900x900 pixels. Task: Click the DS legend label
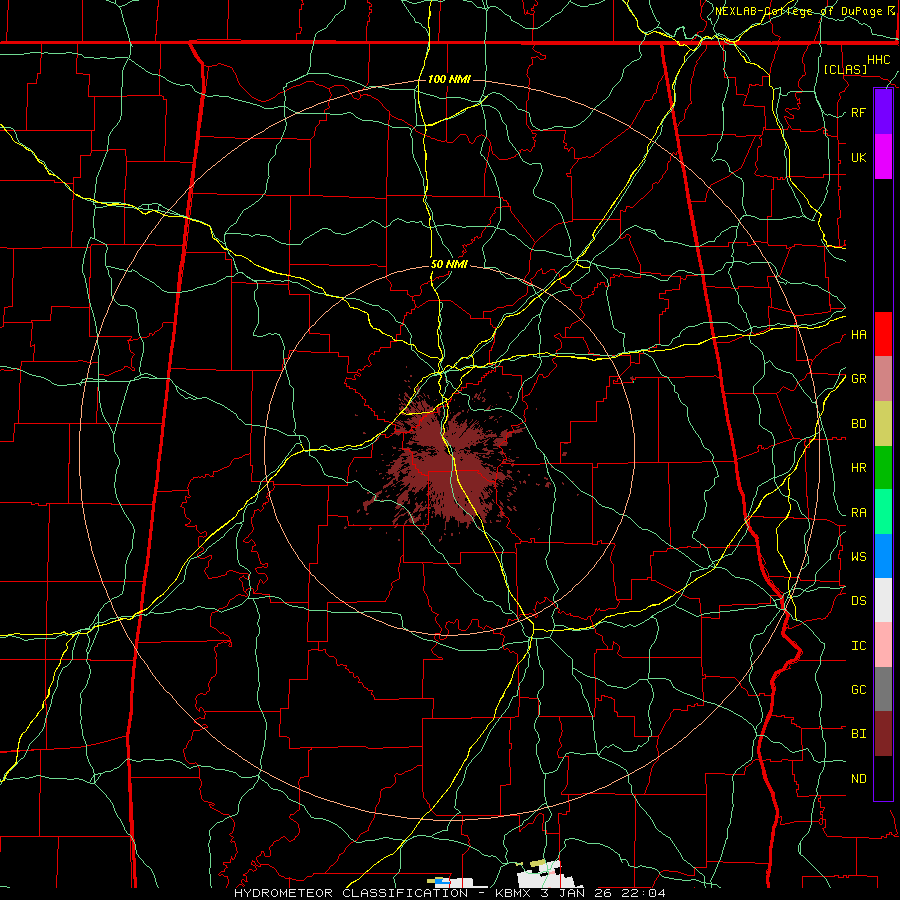[x=858, y=601]
